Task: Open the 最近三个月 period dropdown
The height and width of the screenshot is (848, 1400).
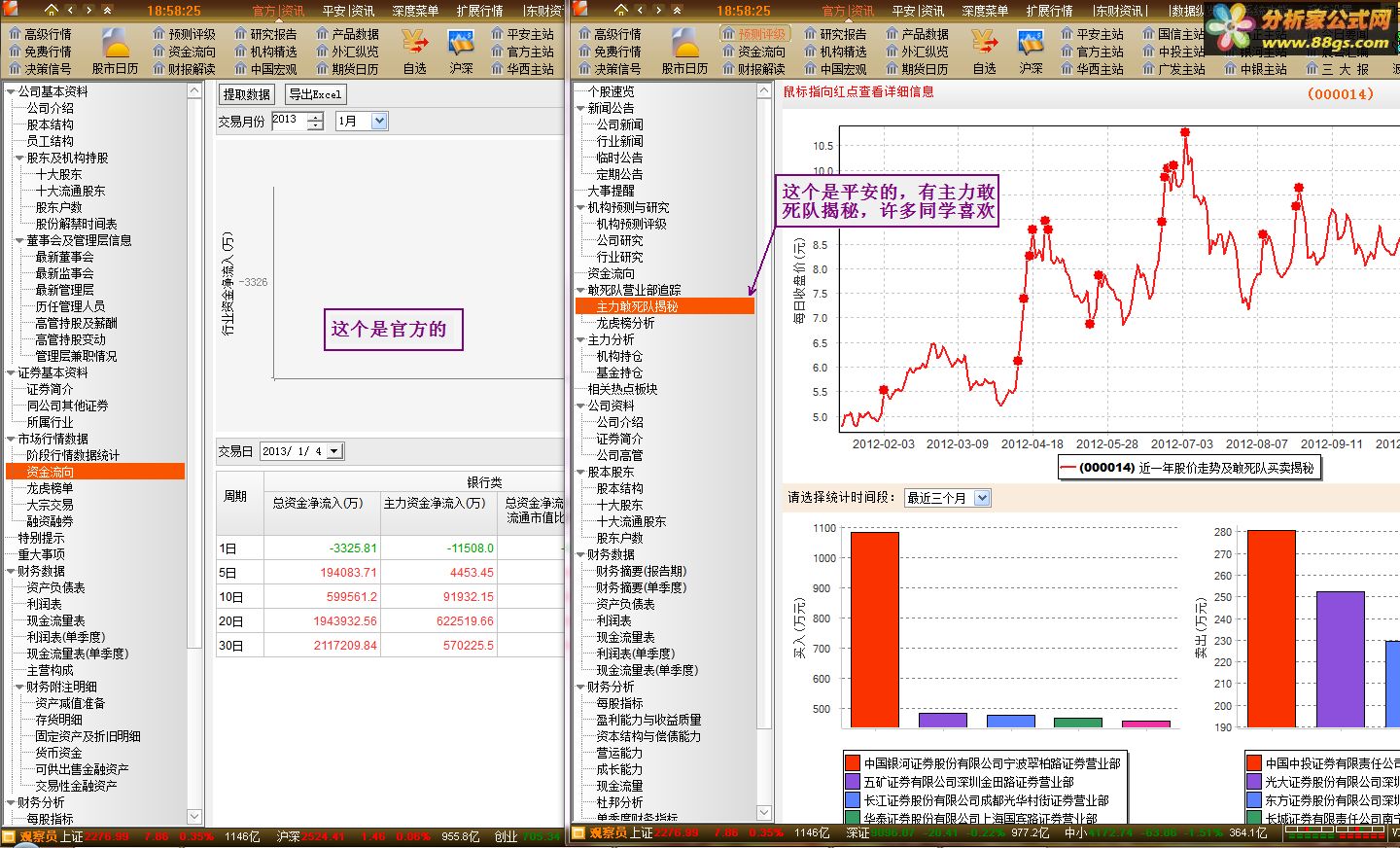Action: pos(982,498)
